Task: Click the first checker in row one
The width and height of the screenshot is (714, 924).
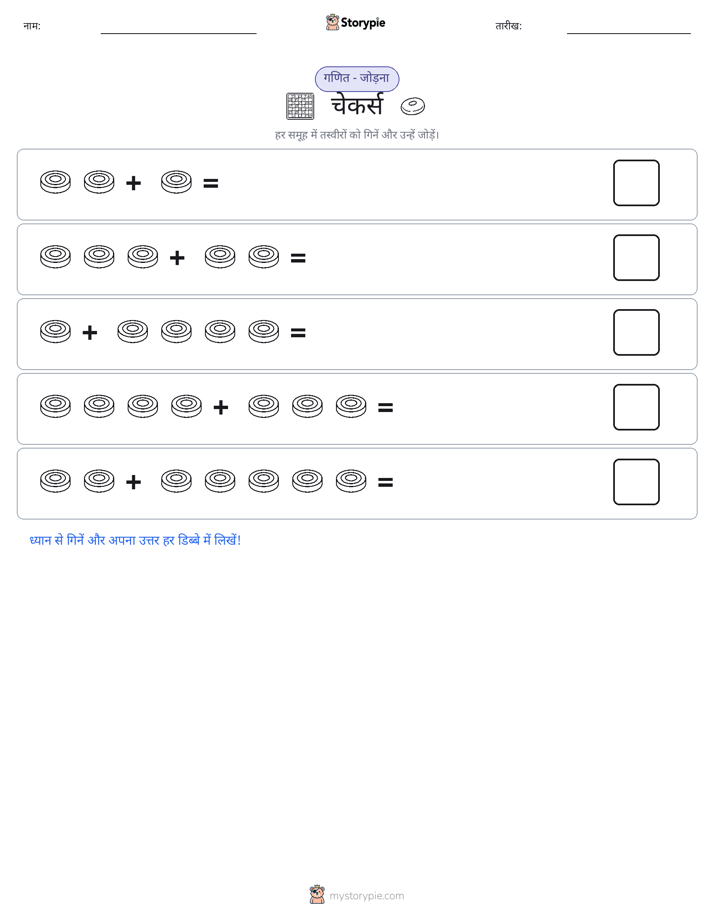Action: (x=55, y=182)
